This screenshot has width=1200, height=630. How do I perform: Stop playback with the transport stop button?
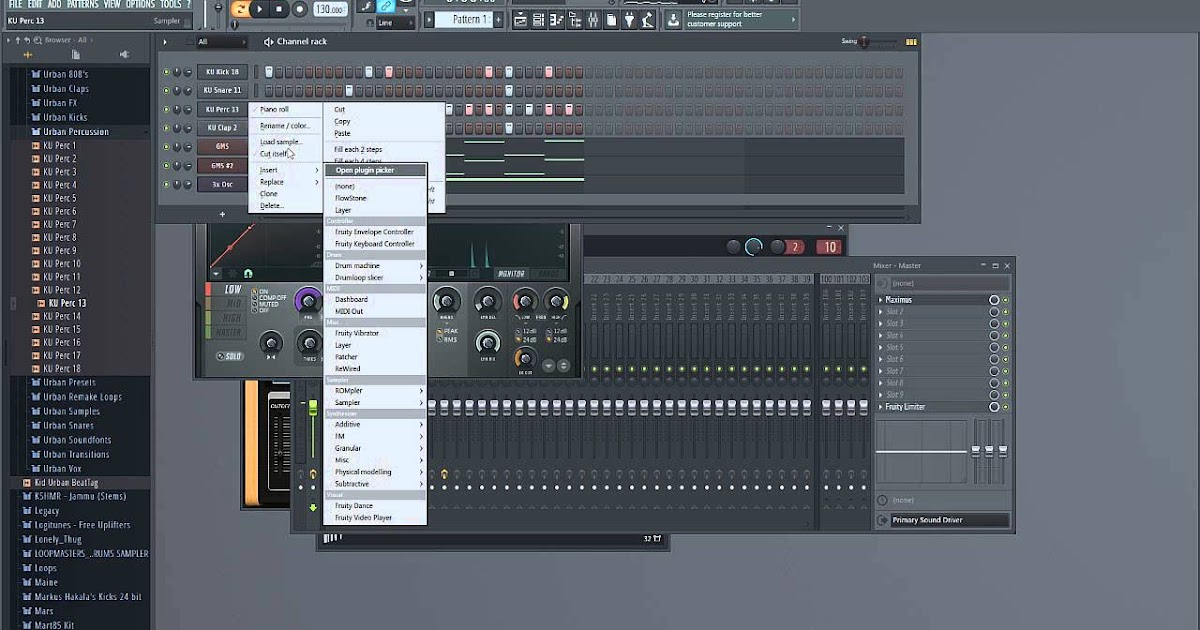click(x=279, y=9)
